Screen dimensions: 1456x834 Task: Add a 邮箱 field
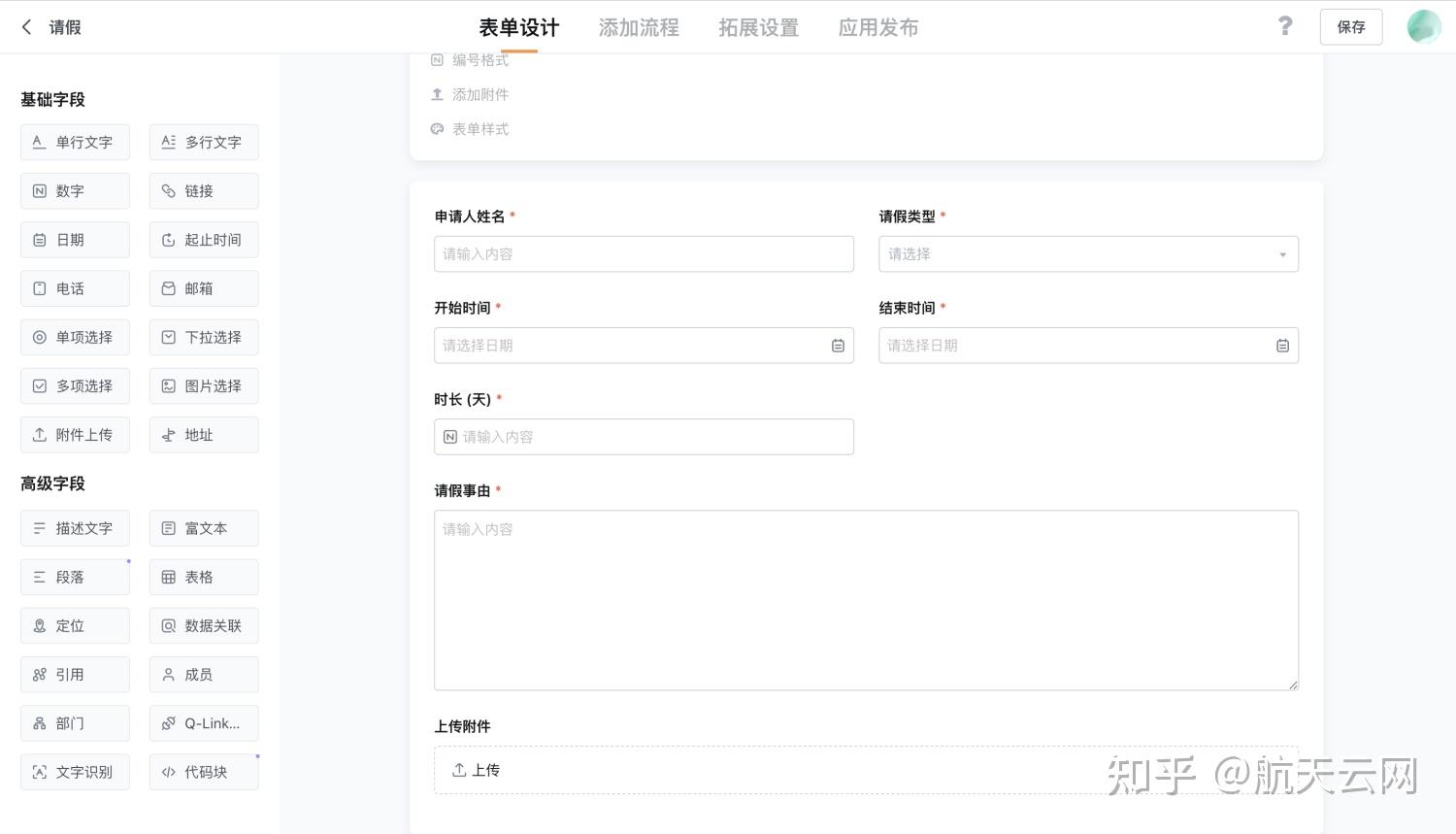coord(204,288)
